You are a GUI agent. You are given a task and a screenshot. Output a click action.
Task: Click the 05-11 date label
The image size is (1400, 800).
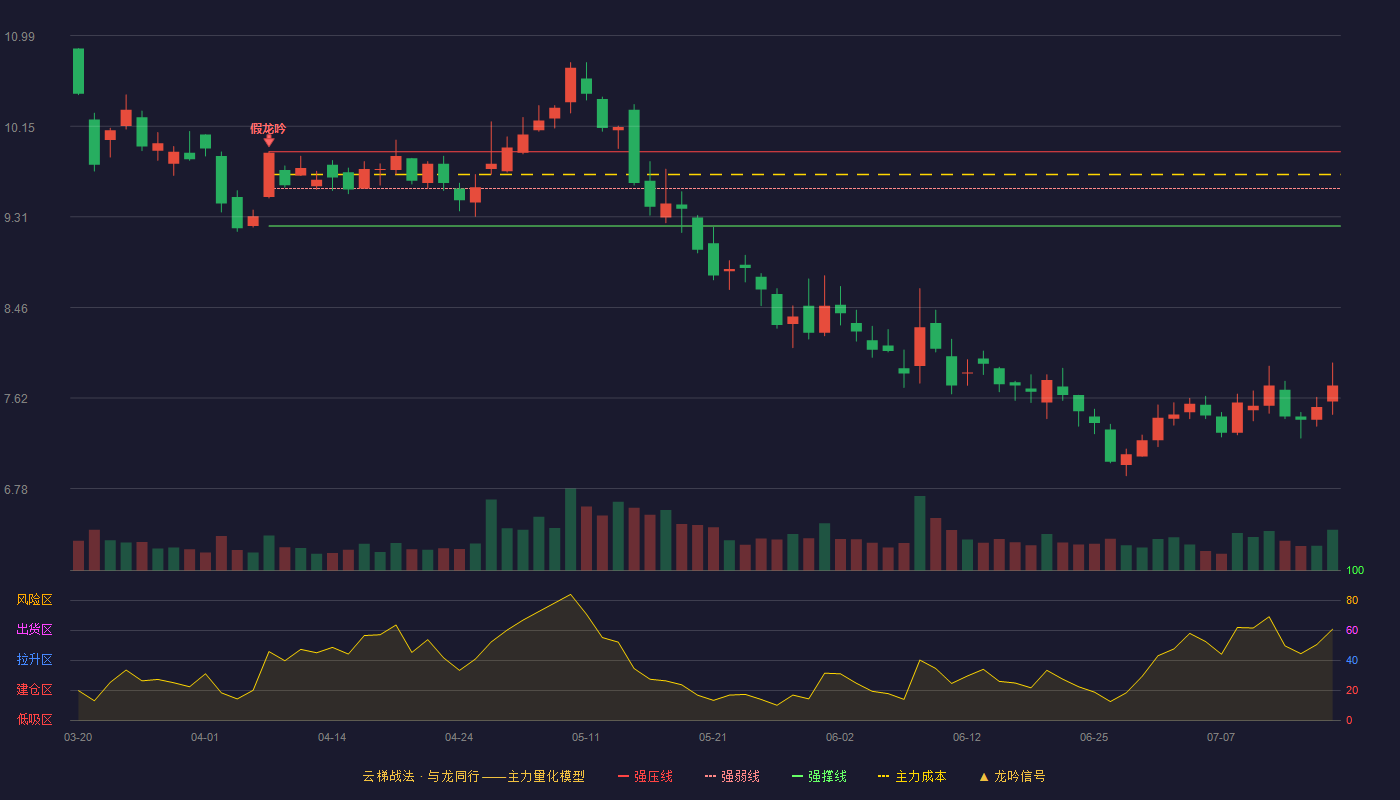point(586,737)
